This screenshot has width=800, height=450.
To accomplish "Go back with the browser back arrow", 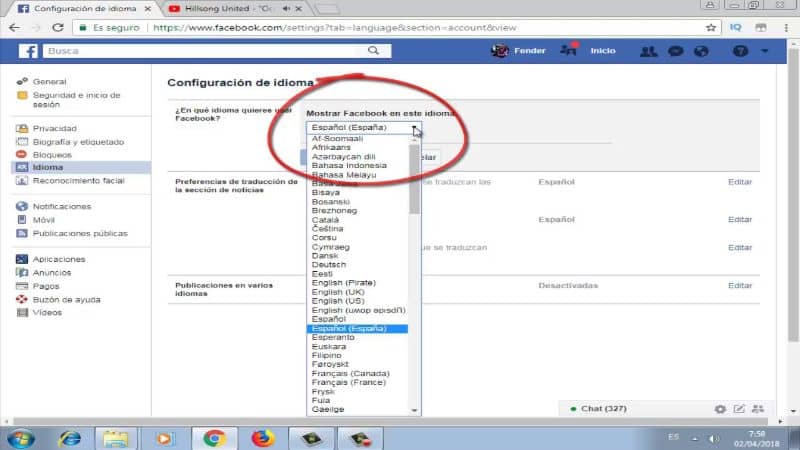I will pyautogui.click(x=14, y=28).
